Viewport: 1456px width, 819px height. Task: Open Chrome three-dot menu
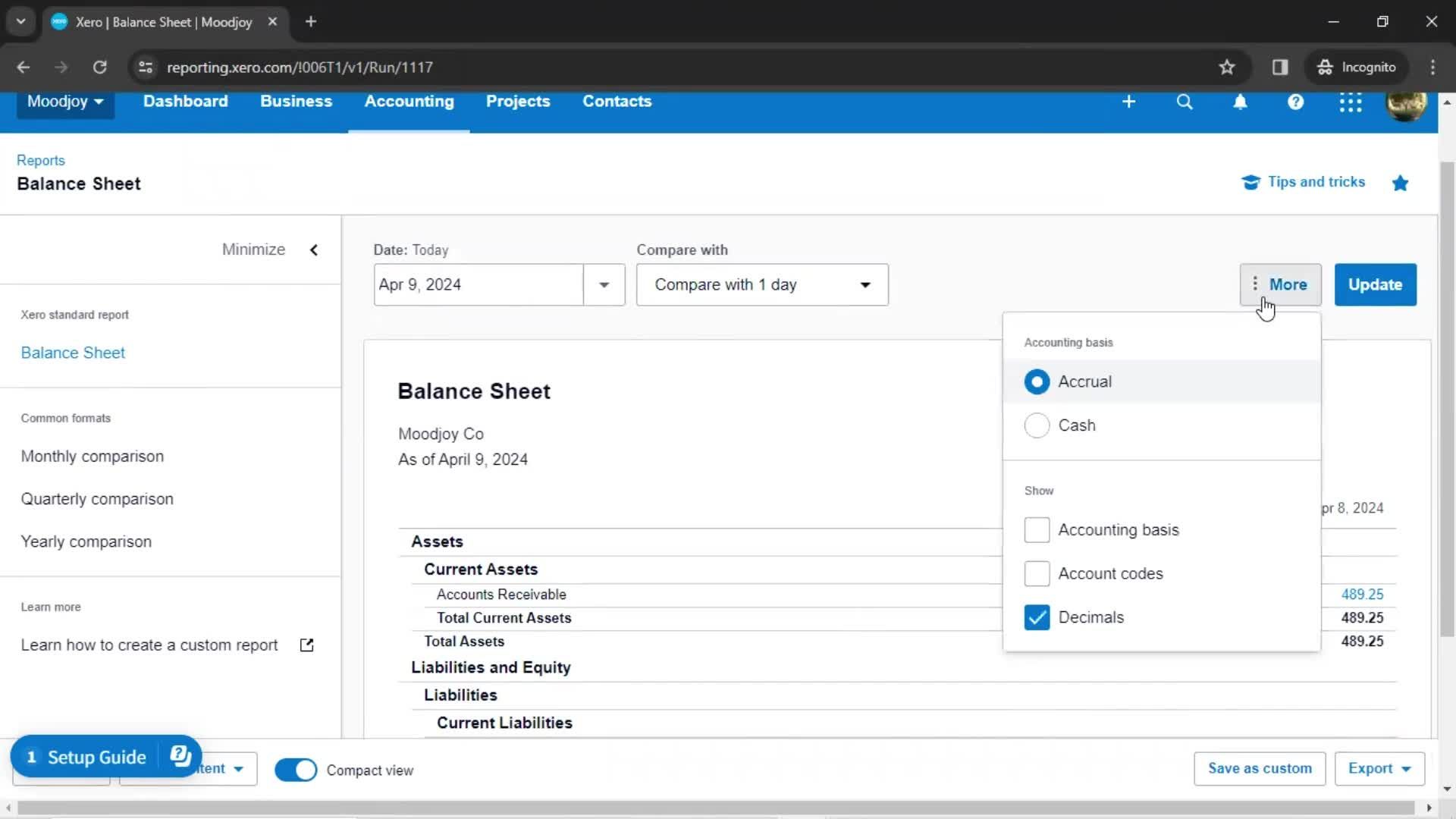[1432, 67]
